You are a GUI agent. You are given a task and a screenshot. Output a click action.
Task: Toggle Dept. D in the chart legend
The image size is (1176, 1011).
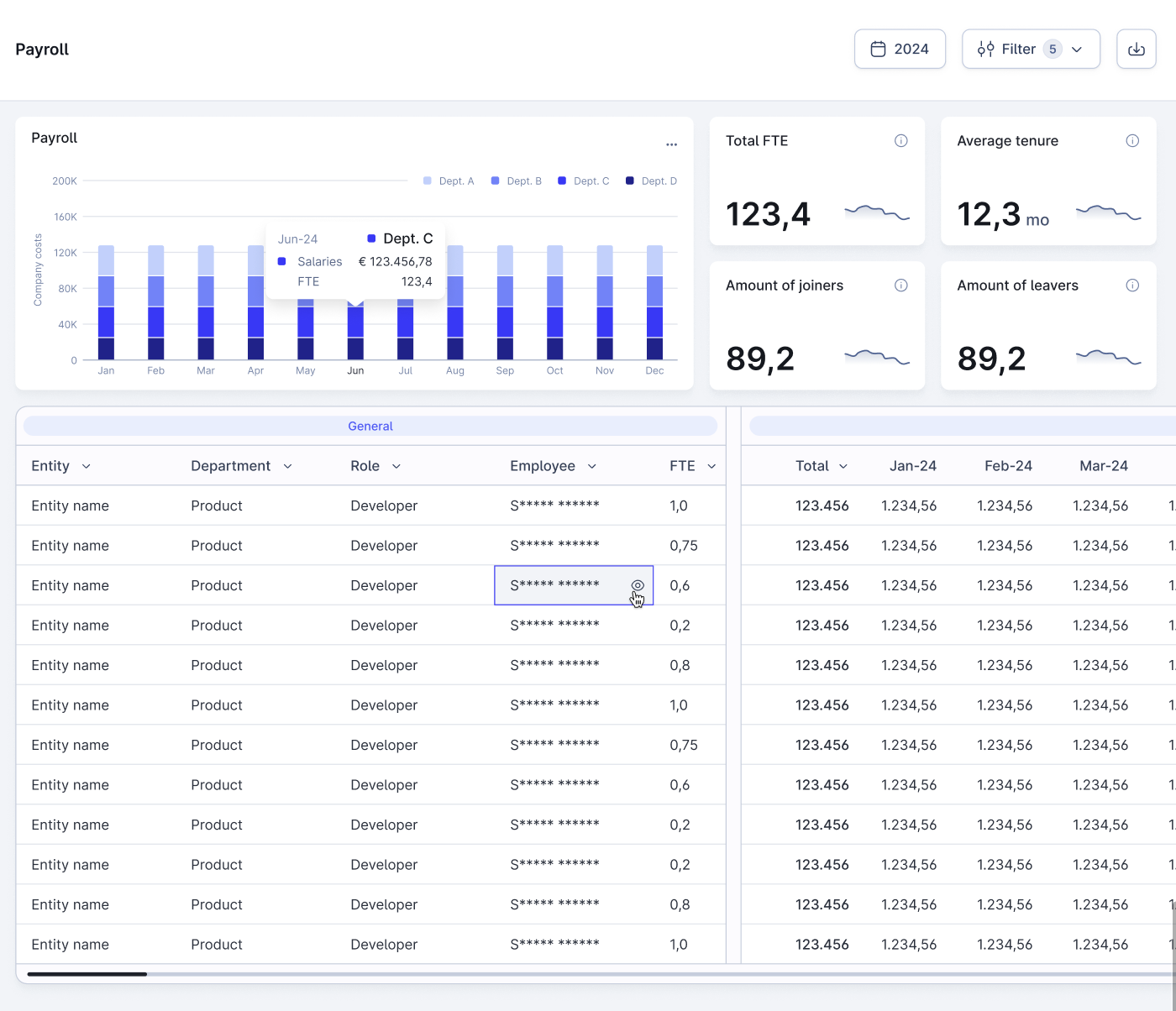[651, 181]
